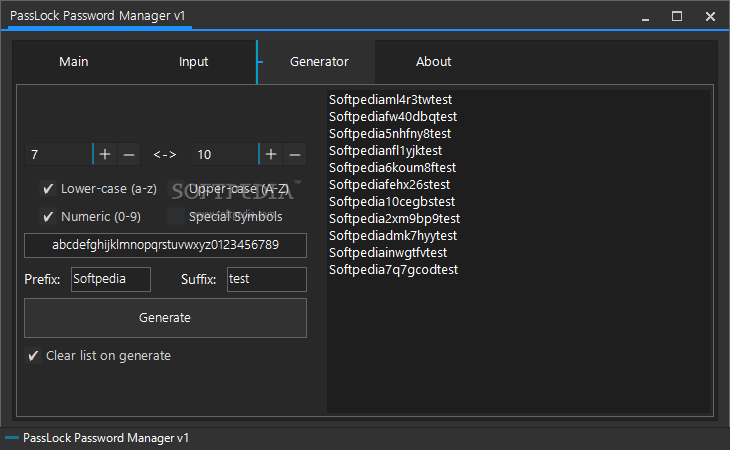Maximize the PassLock window
Viewport: 730px width, 450px height.
677,16
